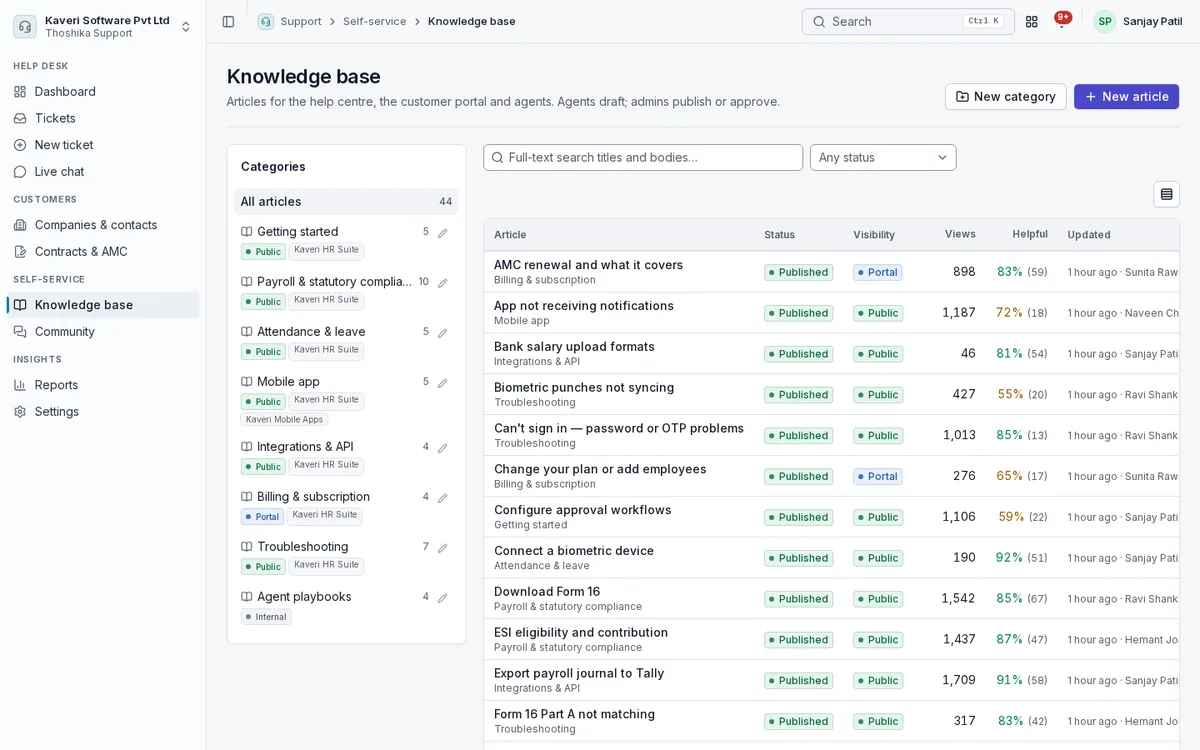Sort by the Updated column header
The height and width of the screenshot is (750, 1200).
[1089, 235]
